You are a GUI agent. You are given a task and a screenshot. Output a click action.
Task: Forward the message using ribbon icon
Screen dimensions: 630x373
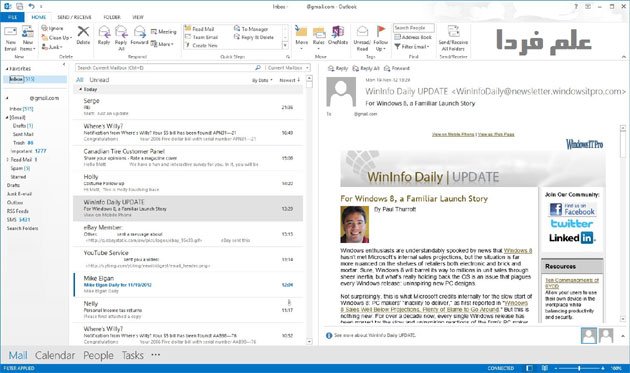[x=139, y=35]
